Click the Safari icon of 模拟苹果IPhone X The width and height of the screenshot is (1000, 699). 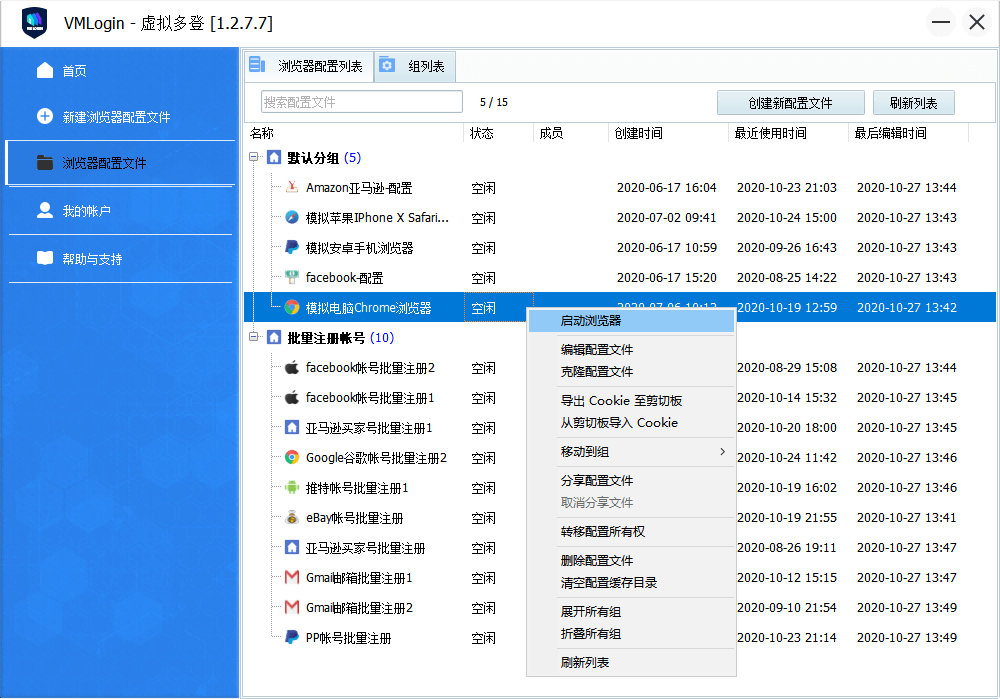pyautogui.click(x=292, y=217)
